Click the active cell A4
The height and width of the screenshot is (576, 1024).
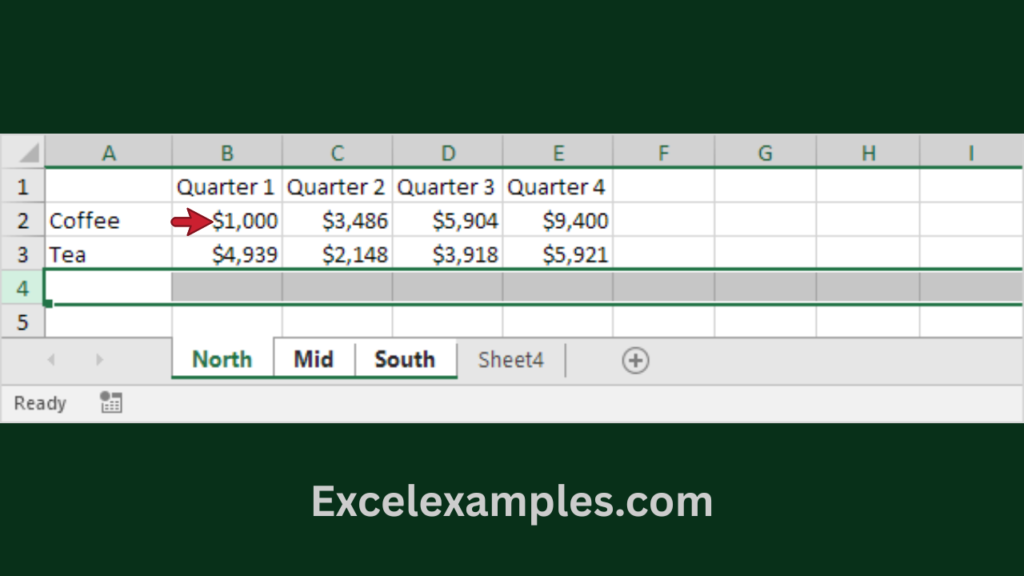coord(108,288)
